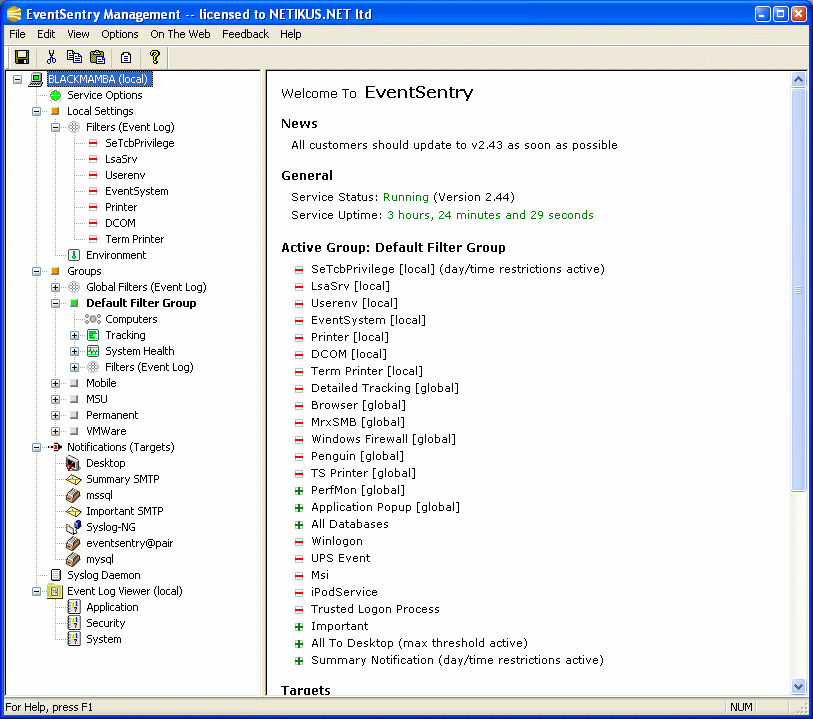Click the Desktop notification target icon
Screen dimensions: 813x719
pos(74,463)
